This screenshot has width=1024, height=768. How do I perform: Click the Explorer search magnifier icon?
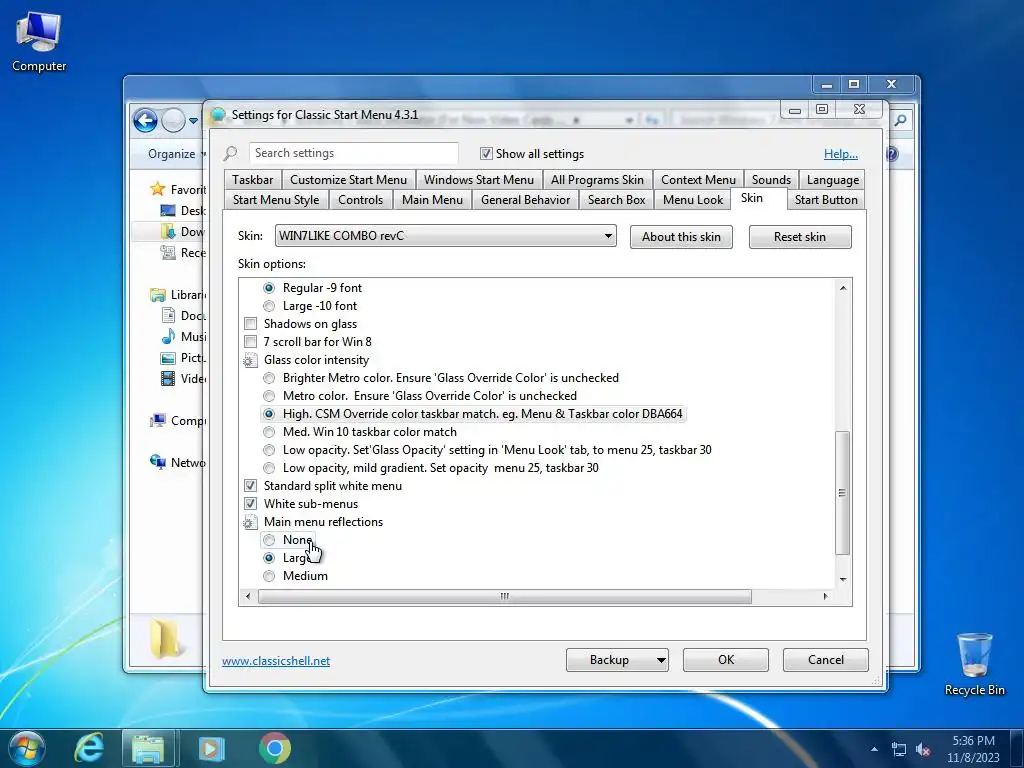(x=901, y=120)
